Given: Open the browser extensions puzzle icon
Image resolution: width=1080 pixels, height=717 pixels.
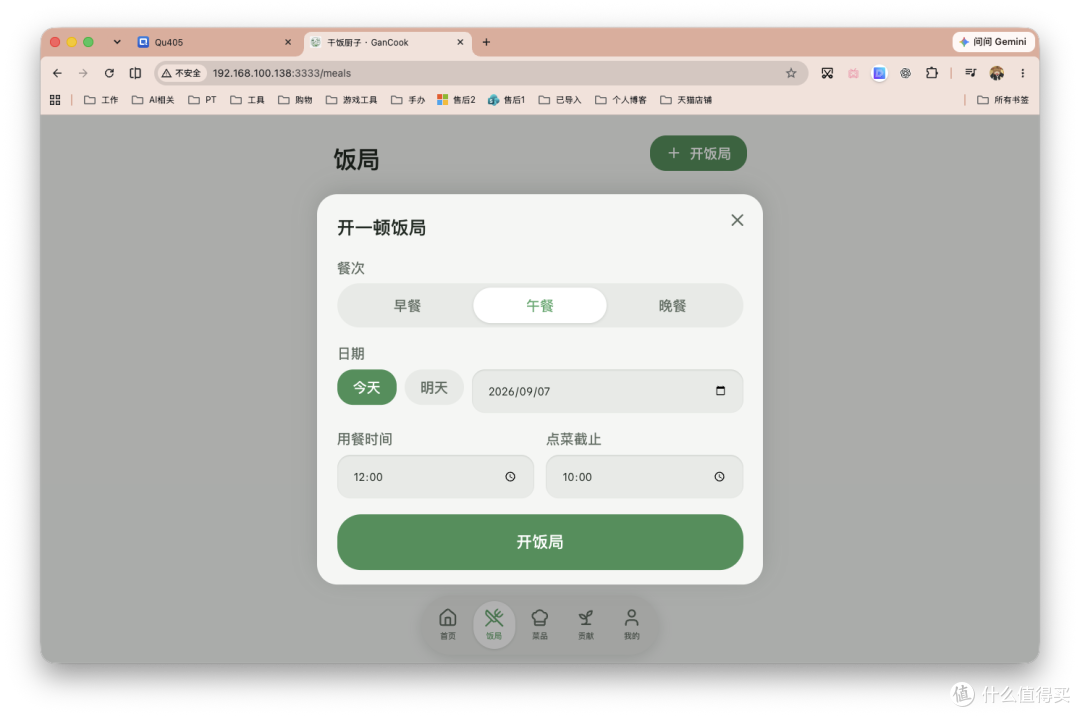Looking at the screenshot, I should (931, 73).
